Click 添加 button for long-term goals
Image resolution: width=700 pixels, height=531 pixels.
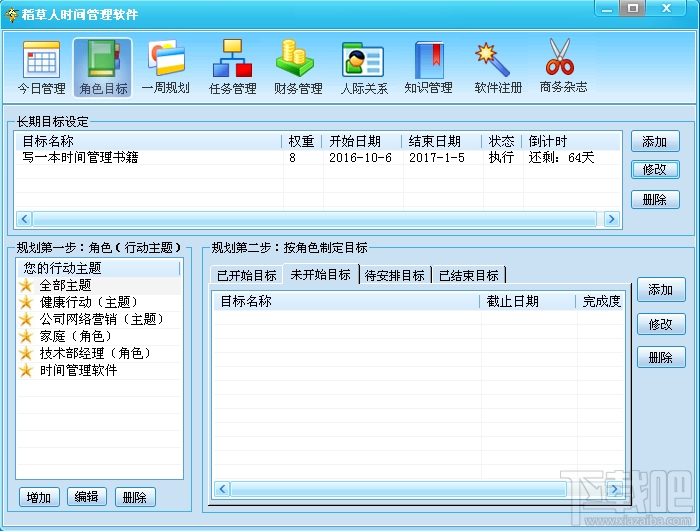pyautogui.click(x=655, y=142)
